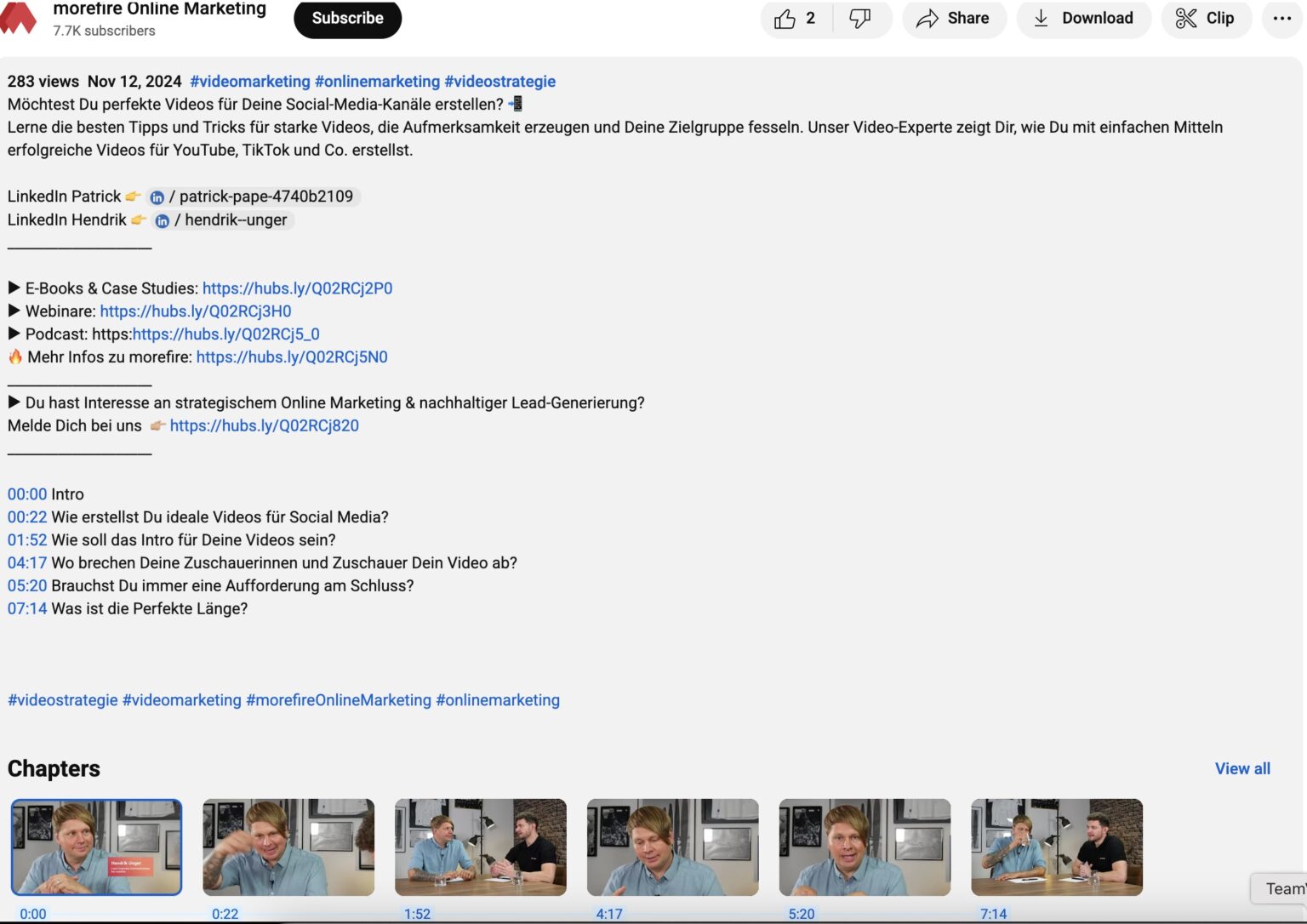Click the Download icon
The image size is (1307, 924).
point(1040,18)
